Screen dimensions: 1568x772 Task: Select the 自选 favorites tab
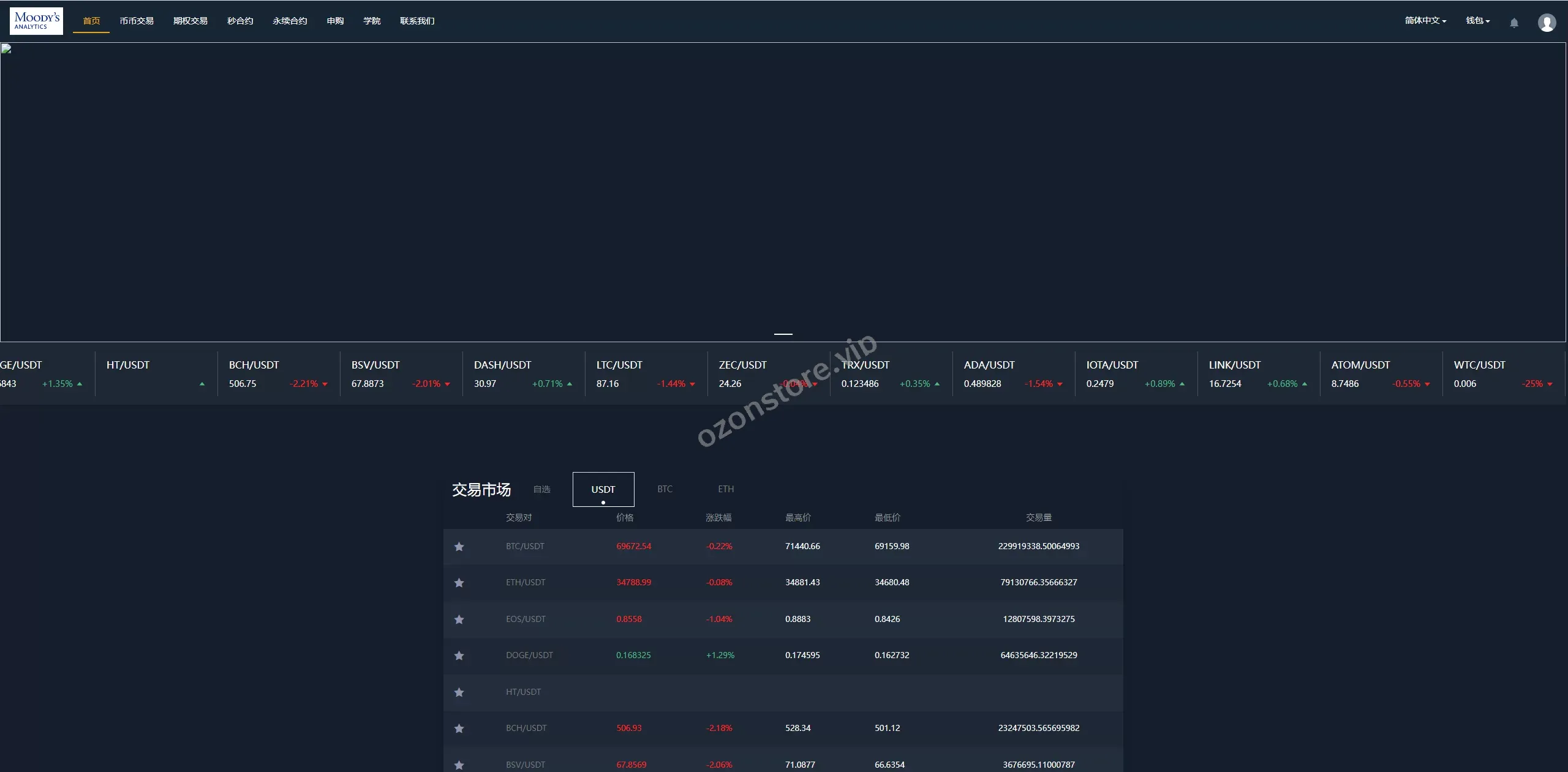541,489
